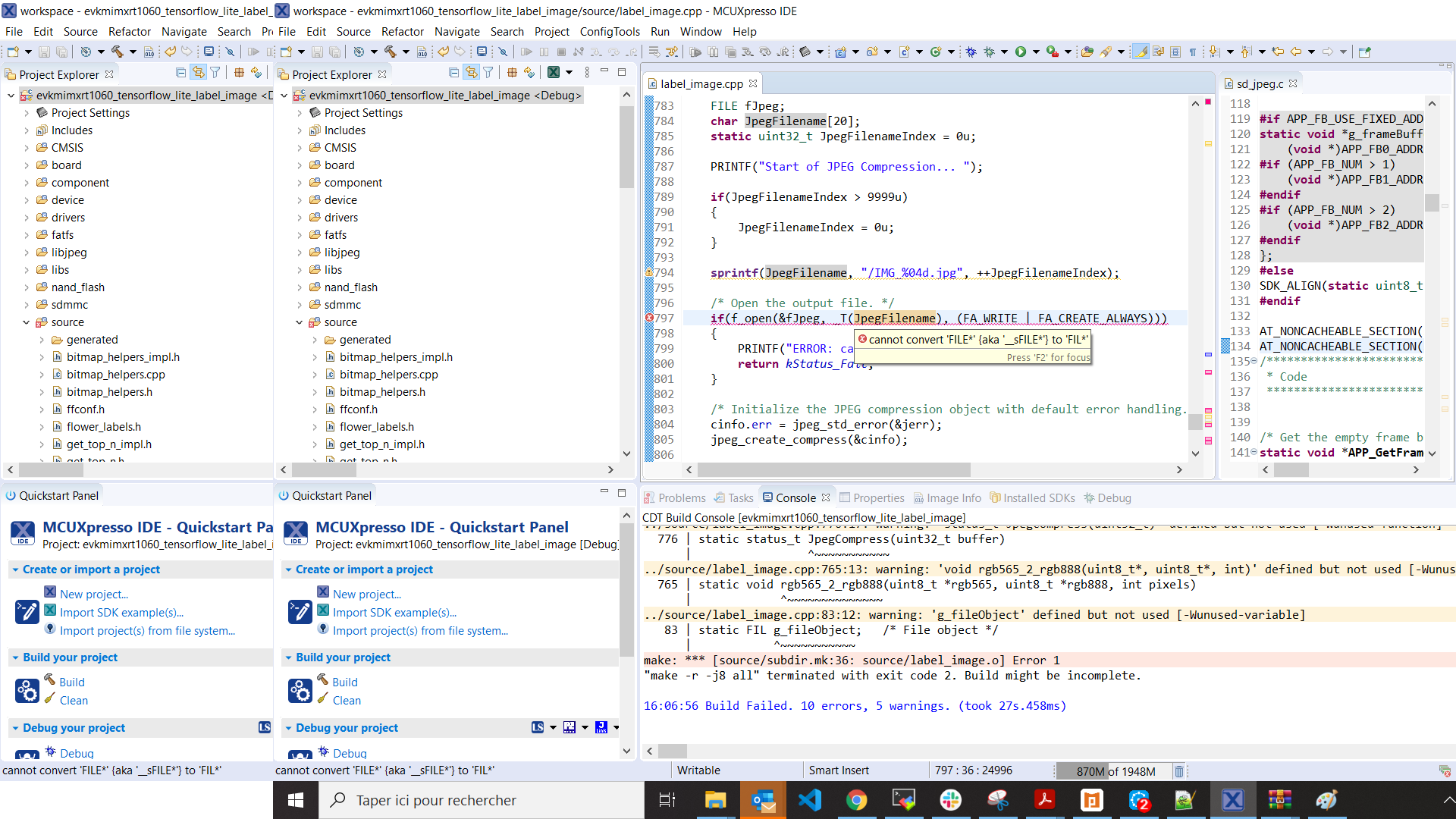This screenshot has height=819, width=1456.
Task: Click Collapse All in right Project Explorer
Action: (x=453, y=73)
